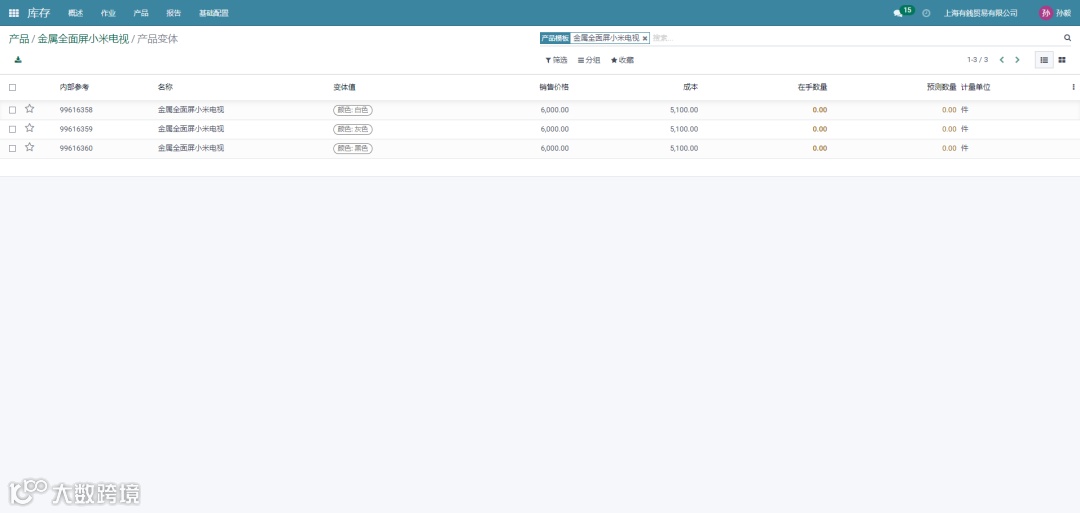
Task: Click user avatar 孙
Action: [x=1046, y=13]
